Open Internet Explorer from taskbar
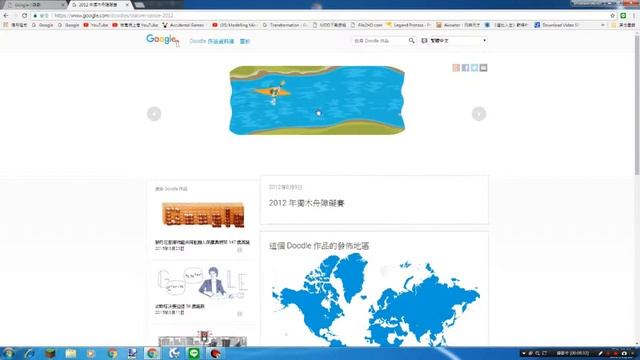Screen dimensions: 640x360 pos(29,353)
